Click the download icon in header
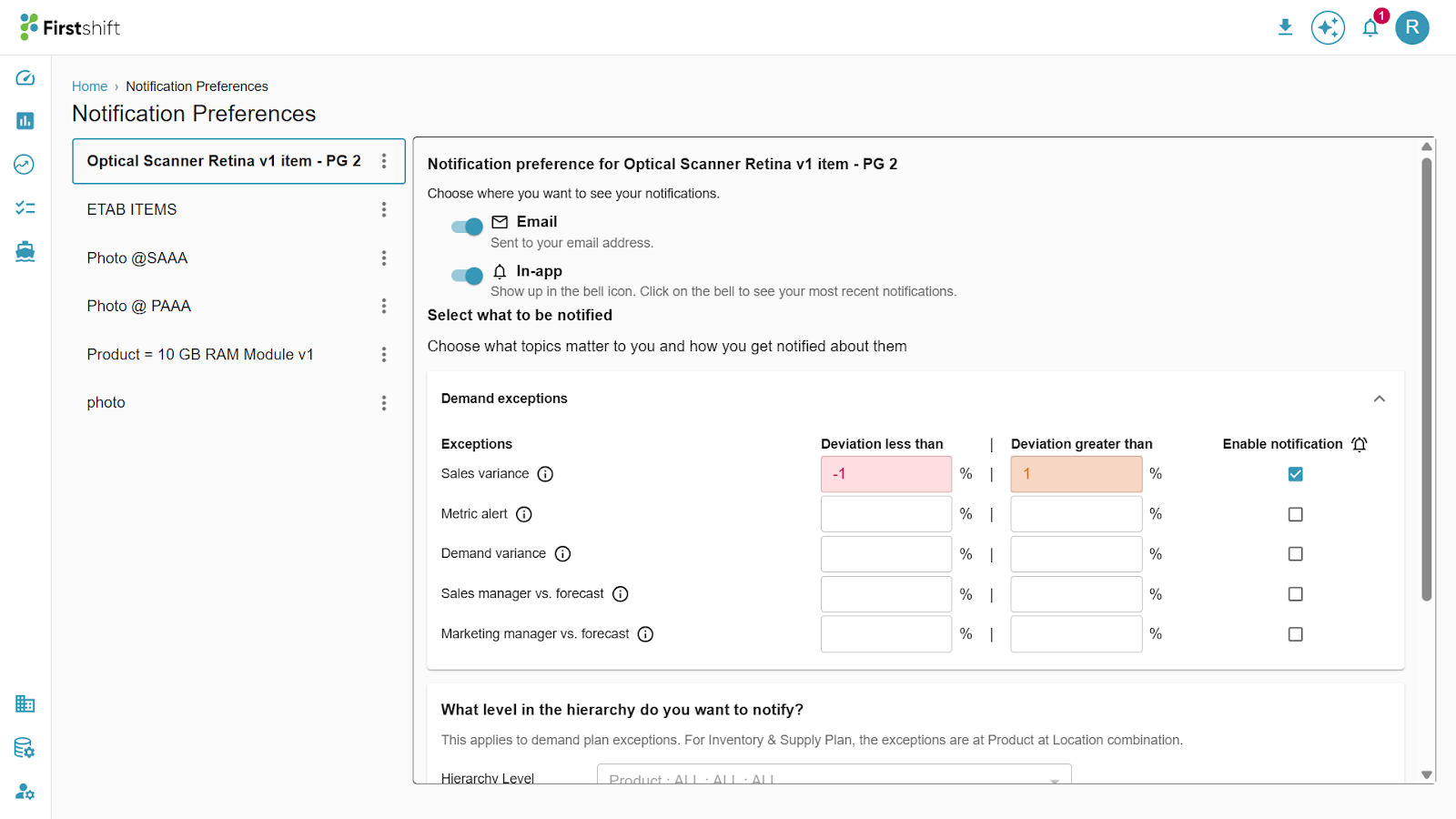Screen dimensions: 1456x819 point(1285,27)
